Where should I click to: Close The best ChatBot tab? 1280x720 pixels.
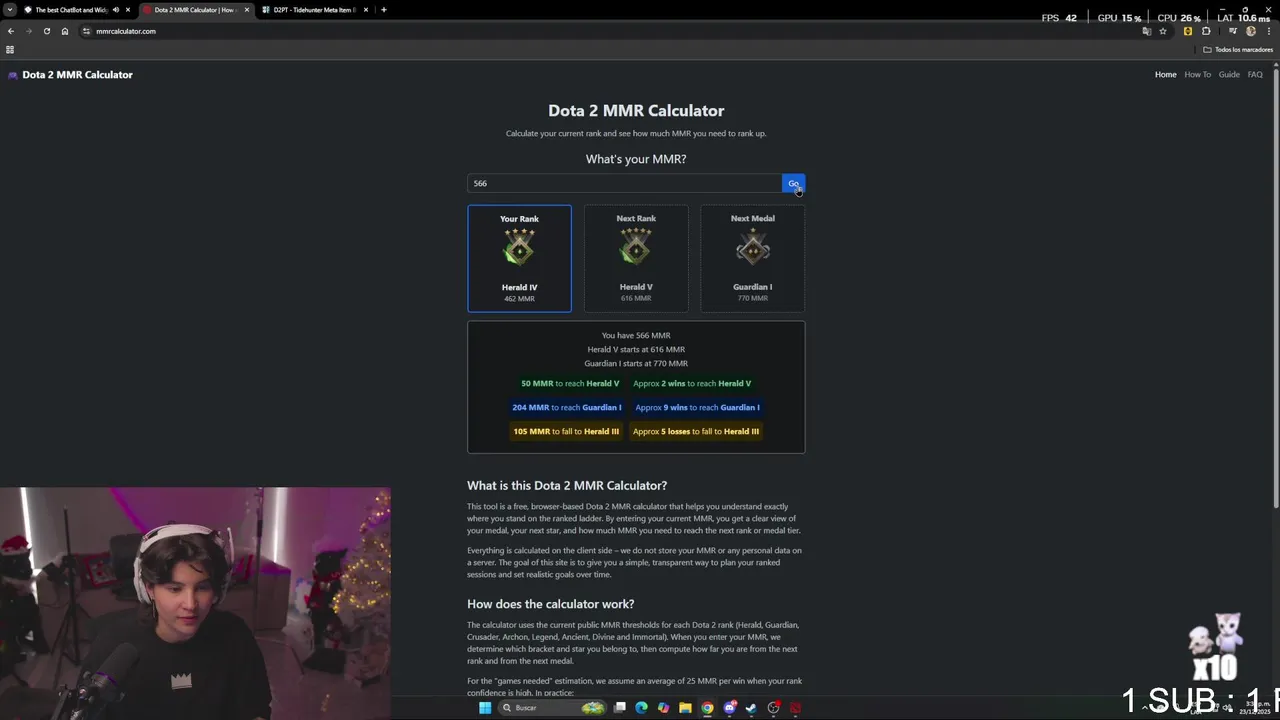click(x=128, y=10)
